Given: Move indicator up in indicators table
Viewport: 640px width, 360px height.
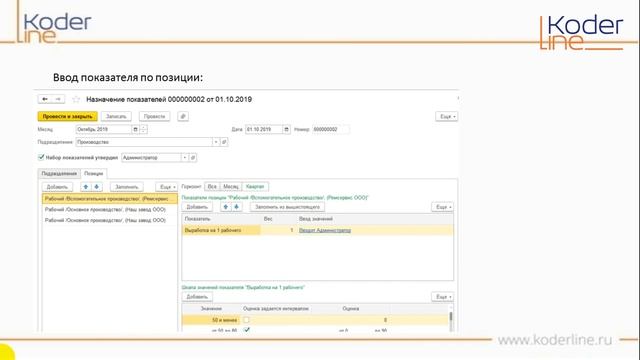Looking at the screenshot, I should click(226, 207).
